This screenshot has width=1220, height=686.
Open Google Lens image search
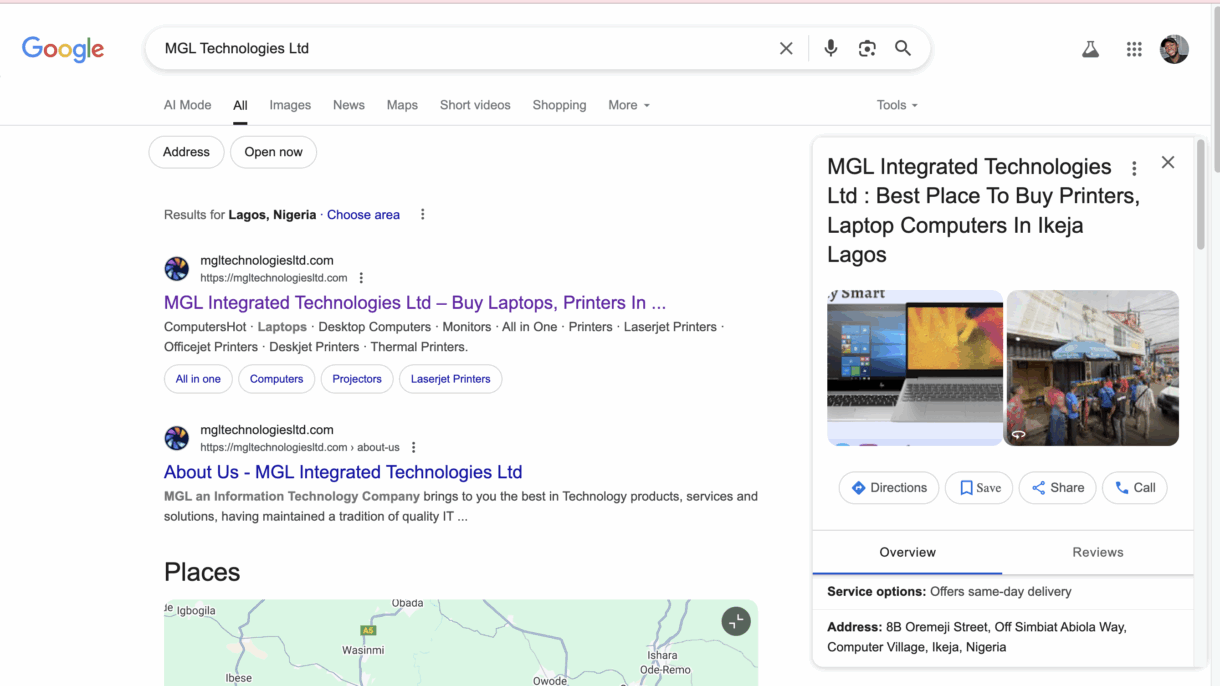[867, 48]
